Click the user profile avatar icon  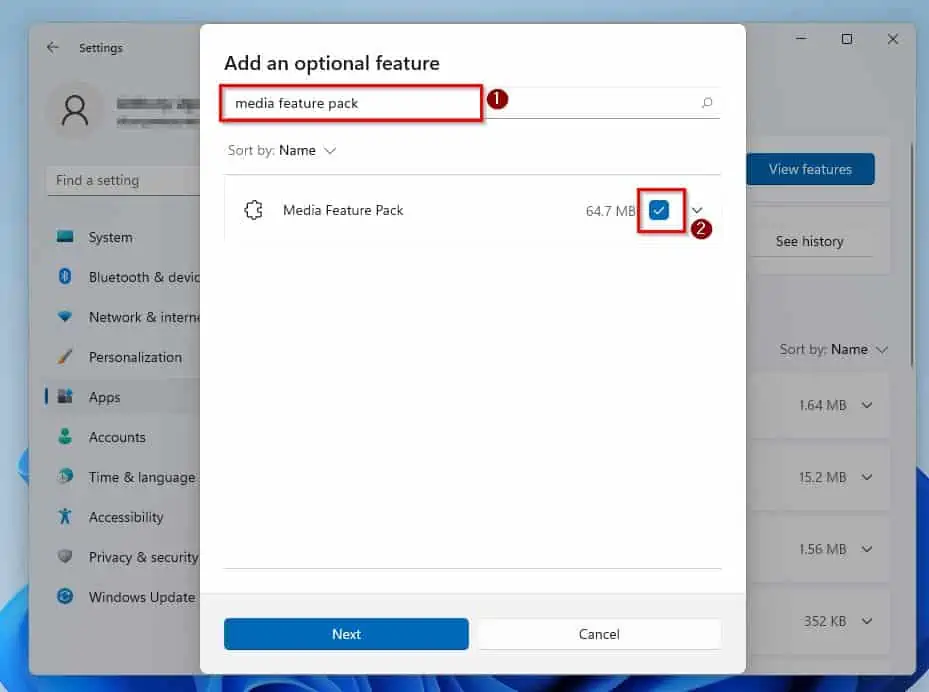click(75, 111)
